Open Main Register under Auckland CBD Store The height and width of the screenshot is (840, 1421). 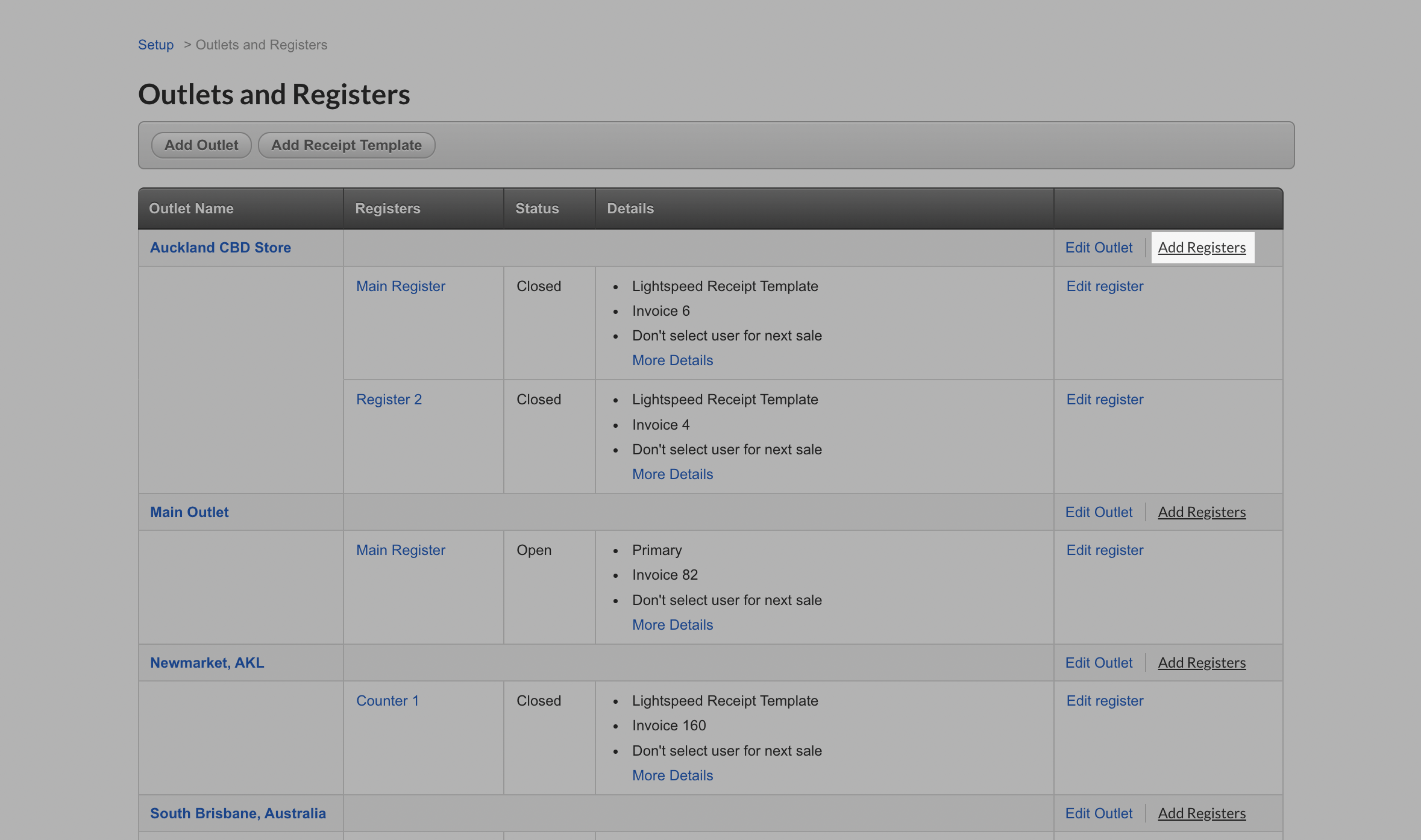tap(400, 286)
